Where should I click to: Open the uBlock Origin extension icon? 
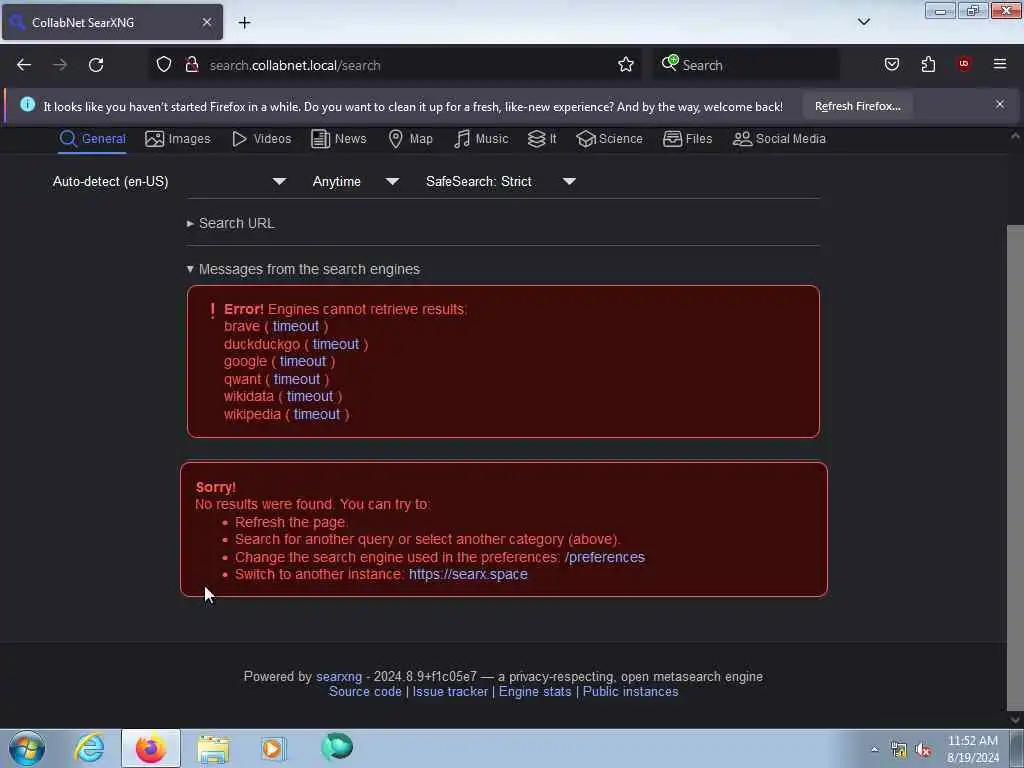(964, 64)
